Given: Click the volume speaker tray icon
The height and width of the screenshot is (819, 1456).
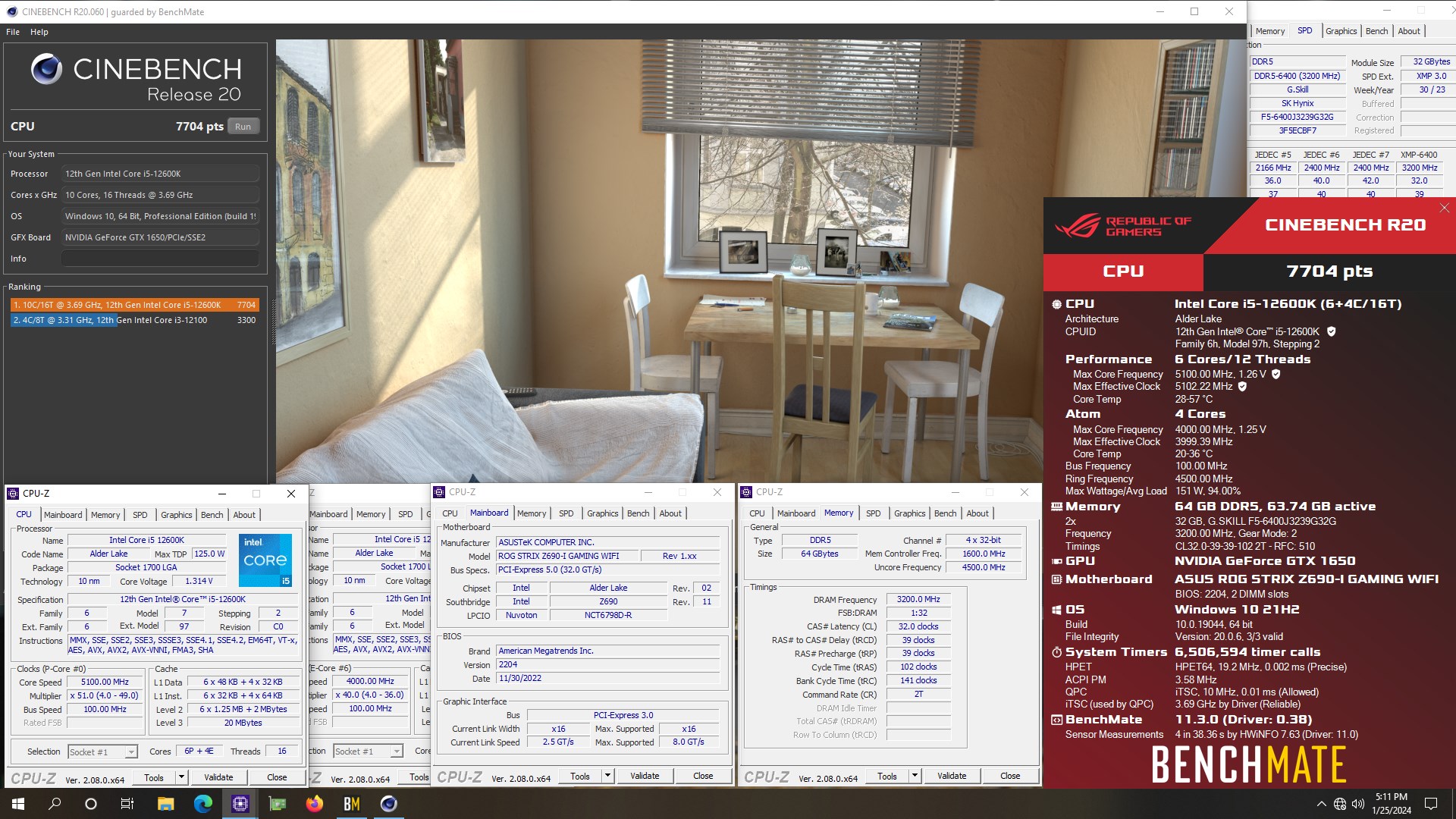Looking at the screenshot, I should point(1358,804).
